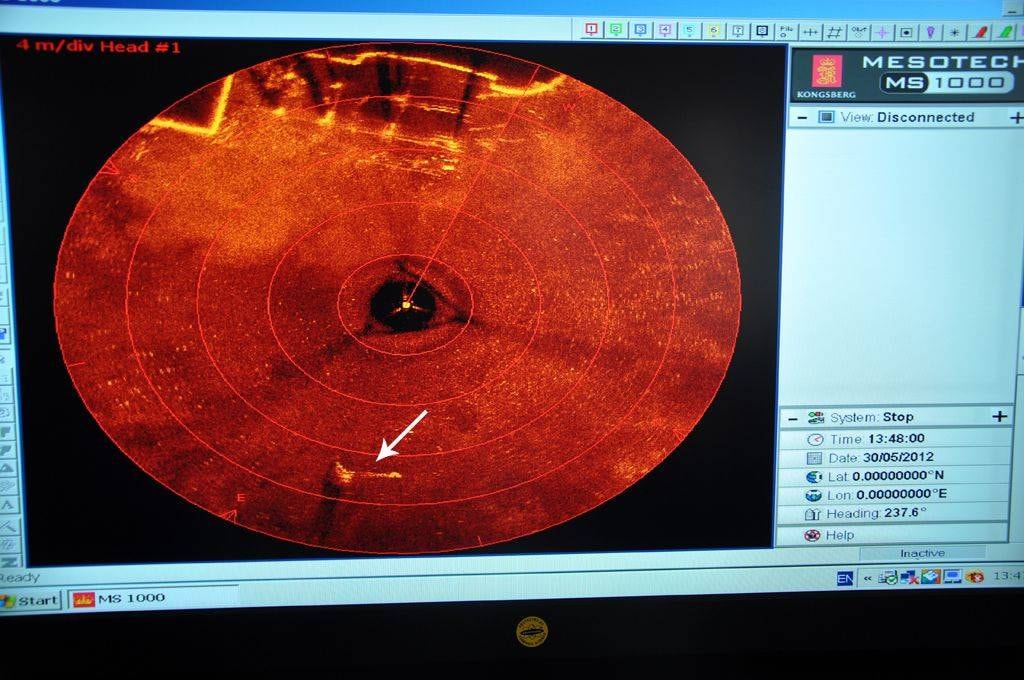Click MS 1000 taskbar button
This screenshot has height=680, width=1024.
click(x=120, y=598)
